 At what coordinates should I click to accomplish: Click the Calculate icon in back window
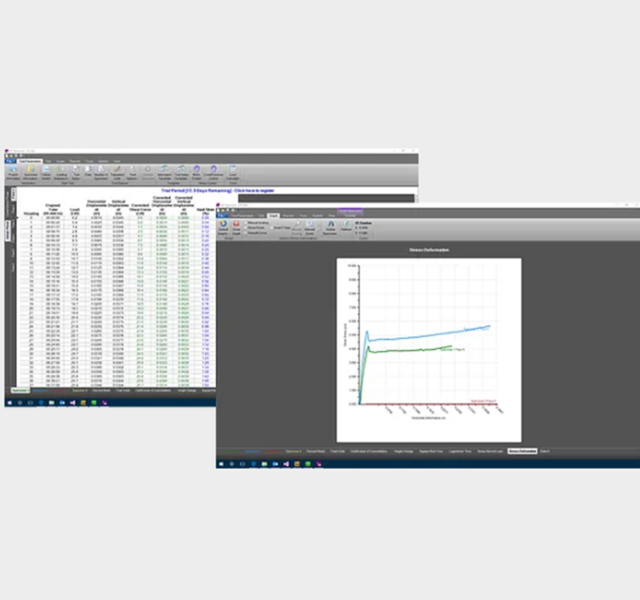[x=233, y=172]
